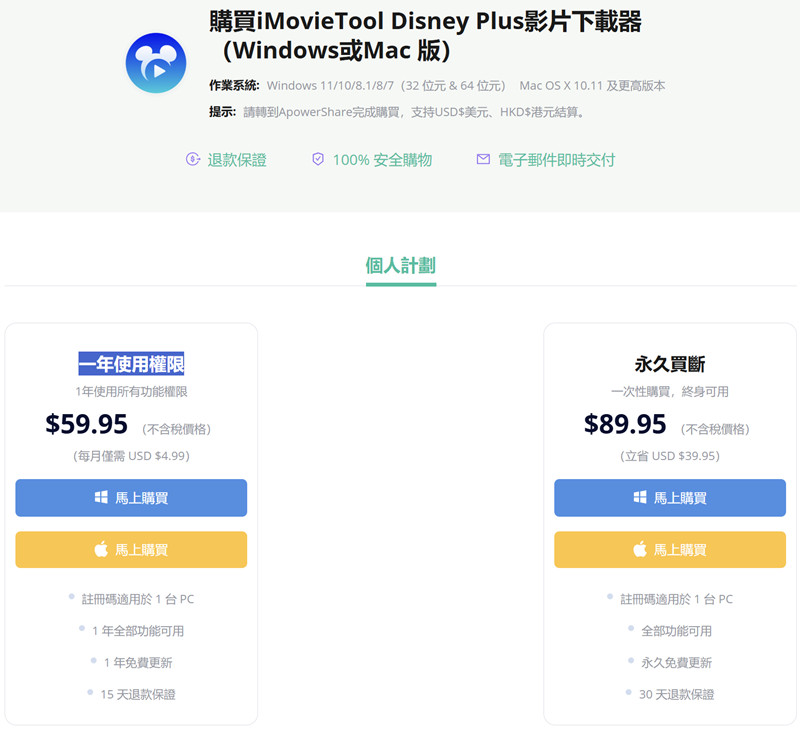800x729 pixels.
Task: Click the email delivery envelope icon
Action: [x=483, y=160]
